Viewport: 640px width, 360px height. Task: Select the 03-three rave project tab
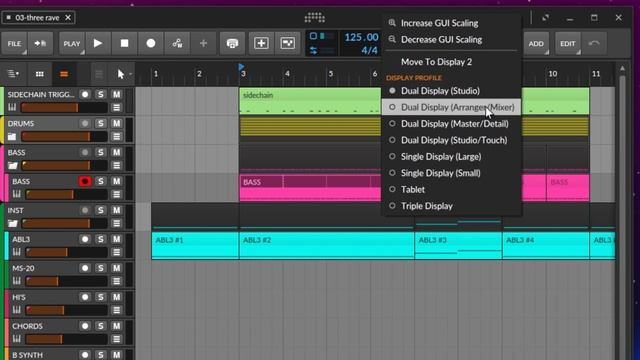pyautogui.click(x=38, y=18)
